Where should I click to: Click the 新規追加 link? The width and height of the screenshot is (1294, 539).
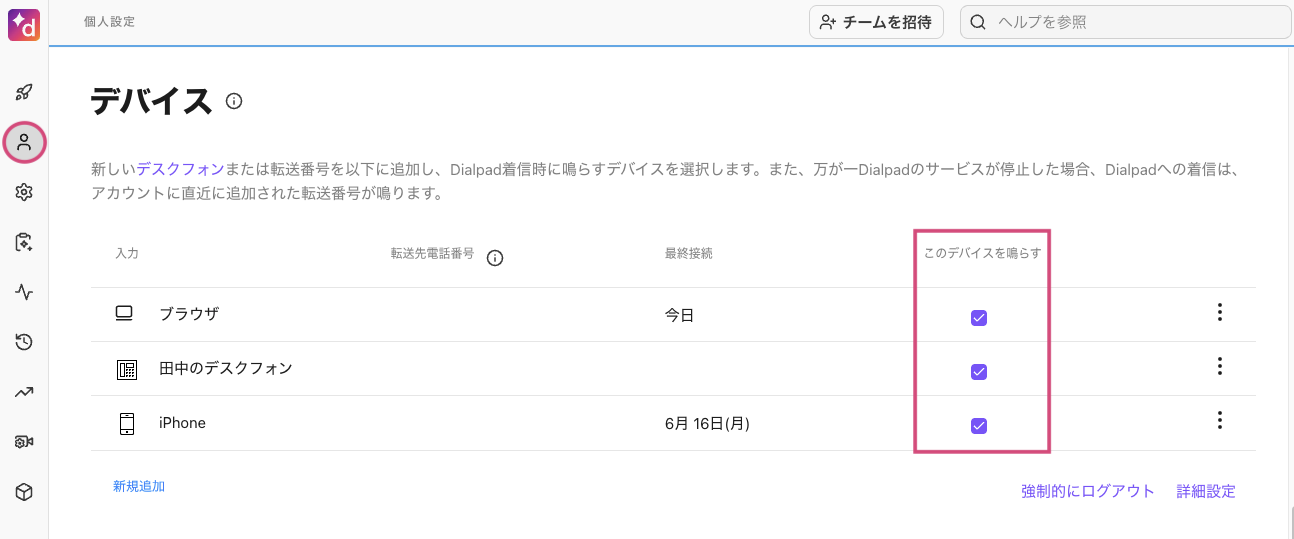139,487
